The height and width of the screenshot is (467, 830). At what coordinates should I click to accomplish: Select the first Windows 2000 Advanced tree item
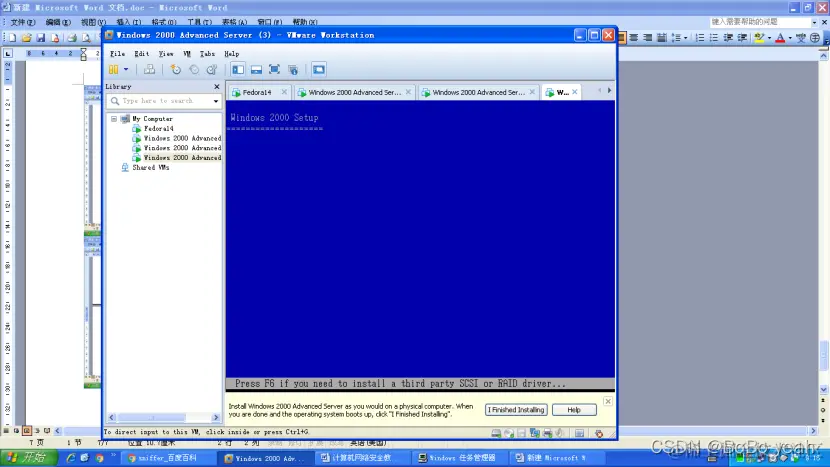[x=182, y=138]
